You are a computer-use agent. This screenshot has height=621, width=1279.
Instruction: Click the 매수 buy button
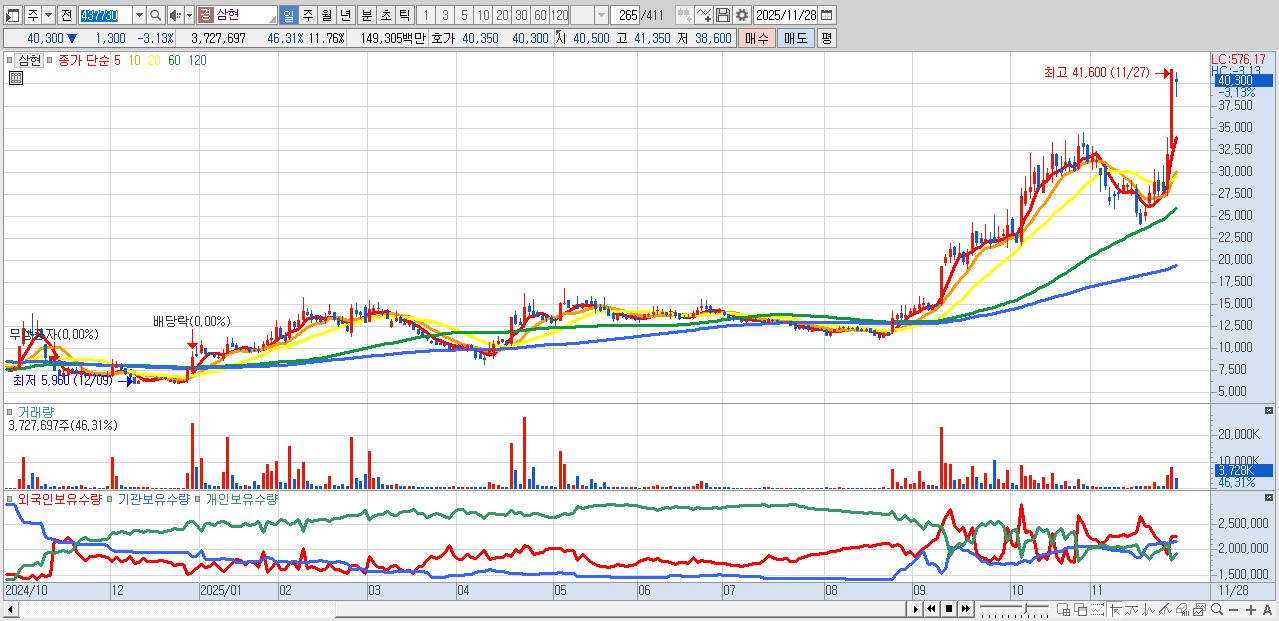coord(757,38)
